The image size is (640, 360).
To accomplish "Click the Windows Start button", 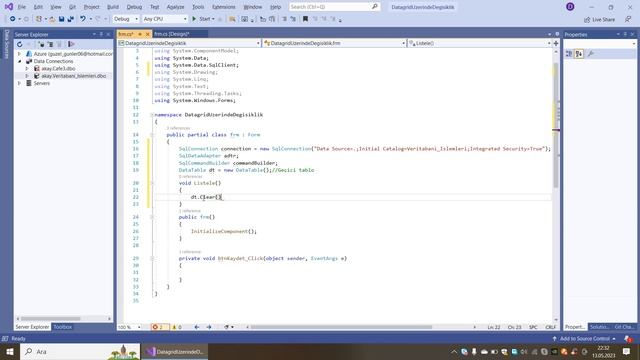I will [x=10, y=351].
